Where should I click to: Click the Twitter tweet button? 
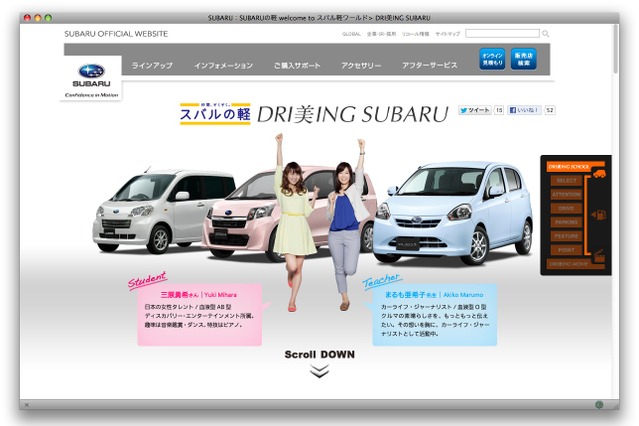point(475,110)
